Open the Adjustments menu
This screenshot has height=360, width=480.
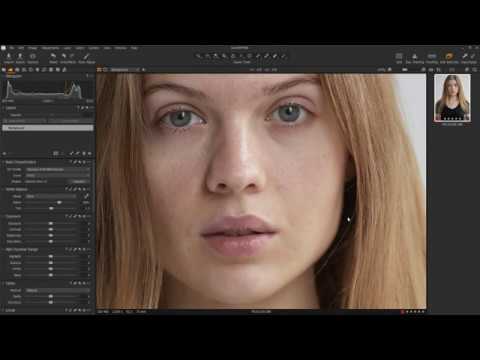(50, 48)
